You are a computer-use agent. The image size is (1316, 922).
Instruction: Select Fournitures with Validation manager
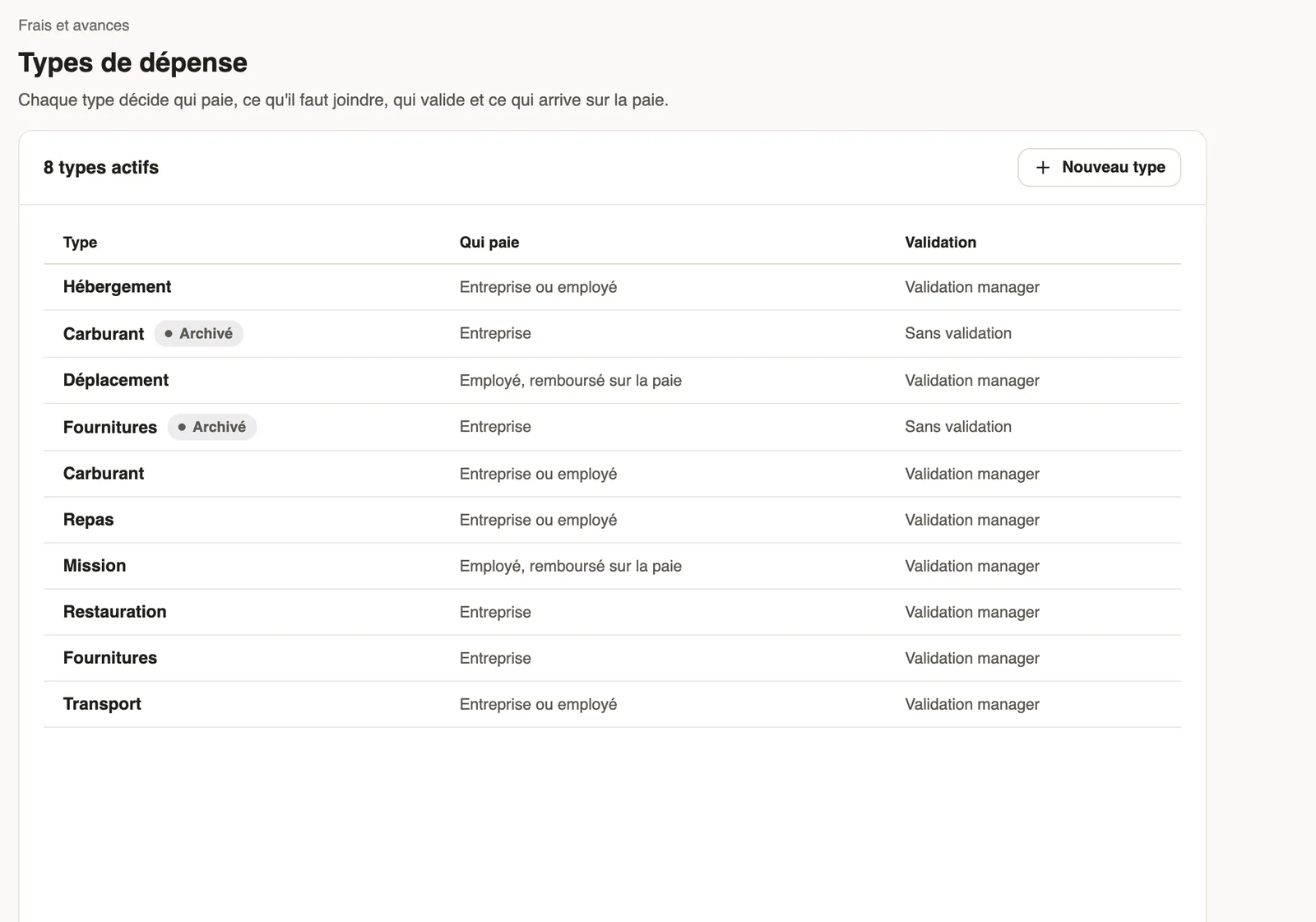click(612, 658)
